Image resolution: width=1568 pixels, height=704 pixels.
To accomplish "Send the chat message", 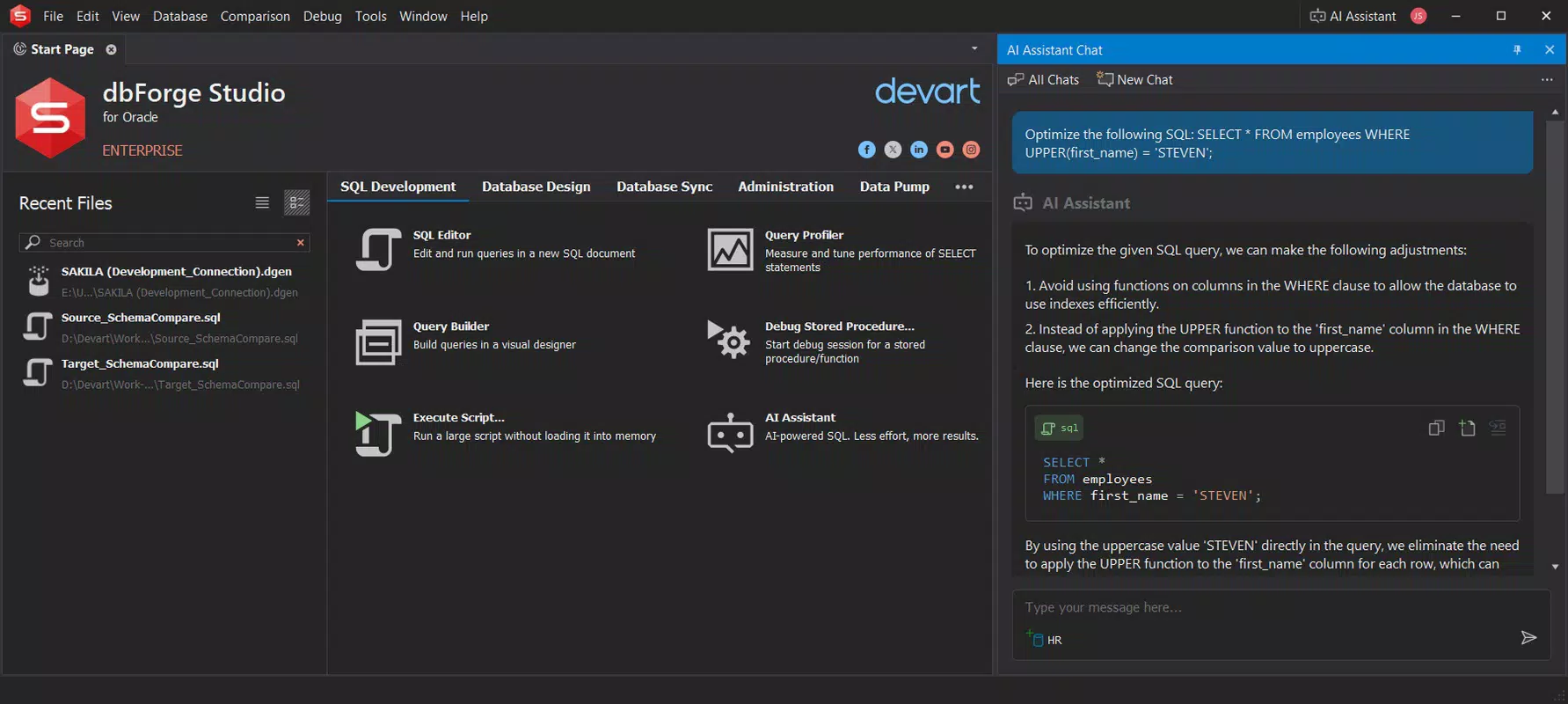I will point(1528,638).
